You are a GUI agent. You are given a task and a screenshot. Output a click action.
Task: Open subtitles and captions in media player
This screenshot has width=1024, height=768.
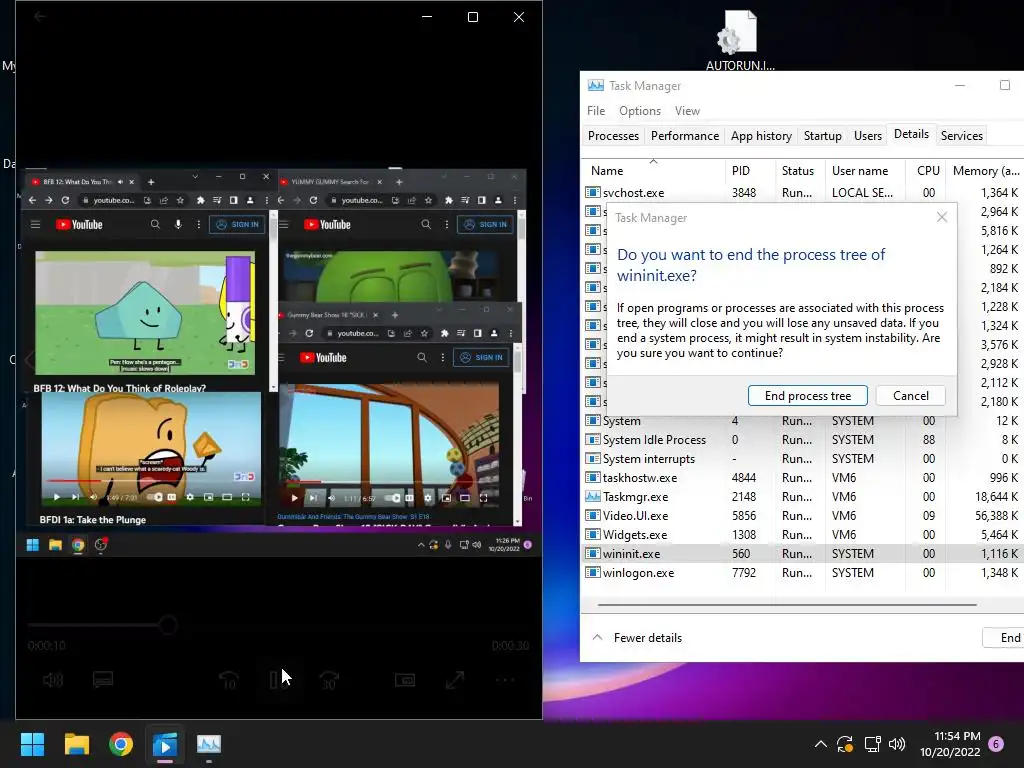coord(103,680)
